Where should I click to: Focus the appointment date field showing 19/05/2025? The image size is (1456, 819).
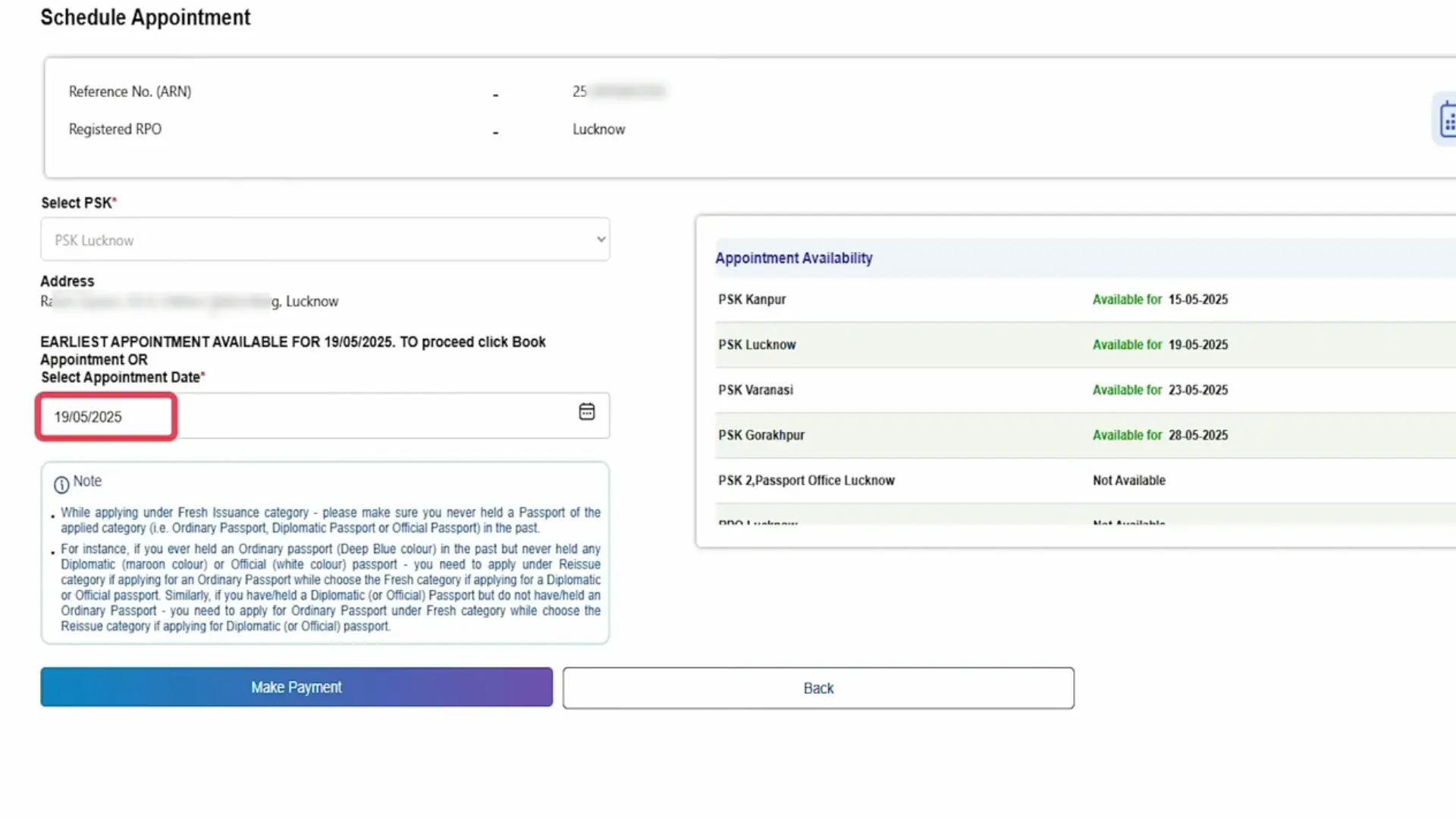[x=325, y=416]
